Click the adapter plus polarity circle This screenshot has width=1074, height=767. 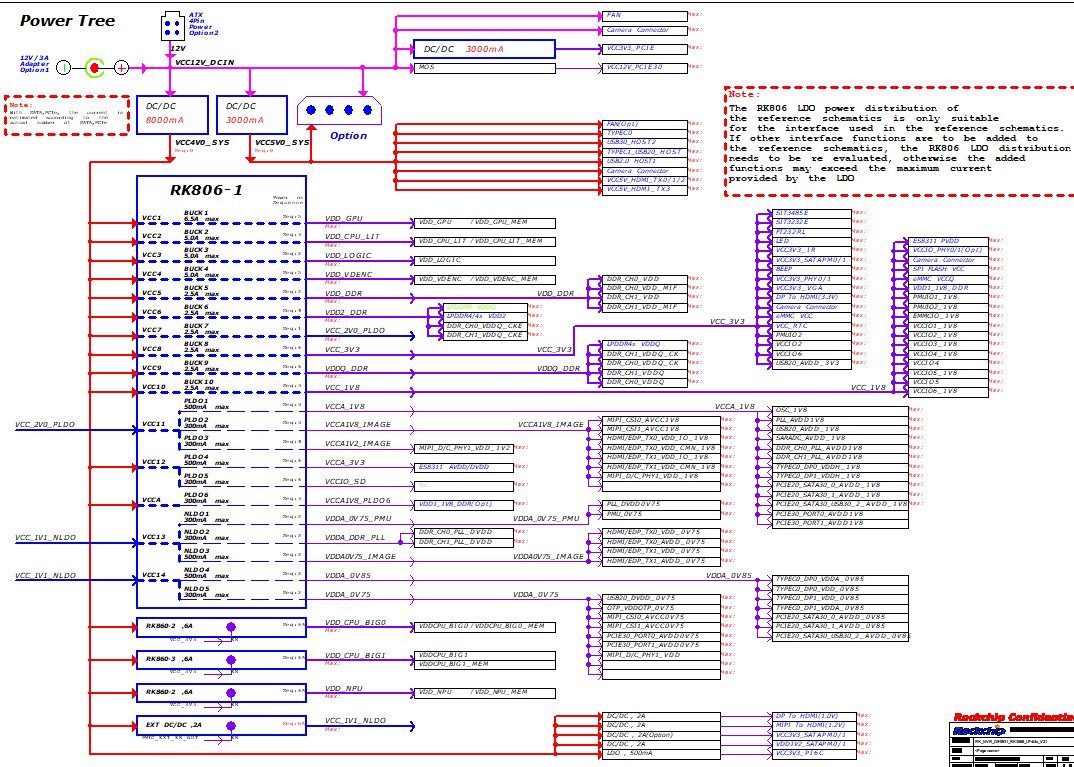point(121,67)
